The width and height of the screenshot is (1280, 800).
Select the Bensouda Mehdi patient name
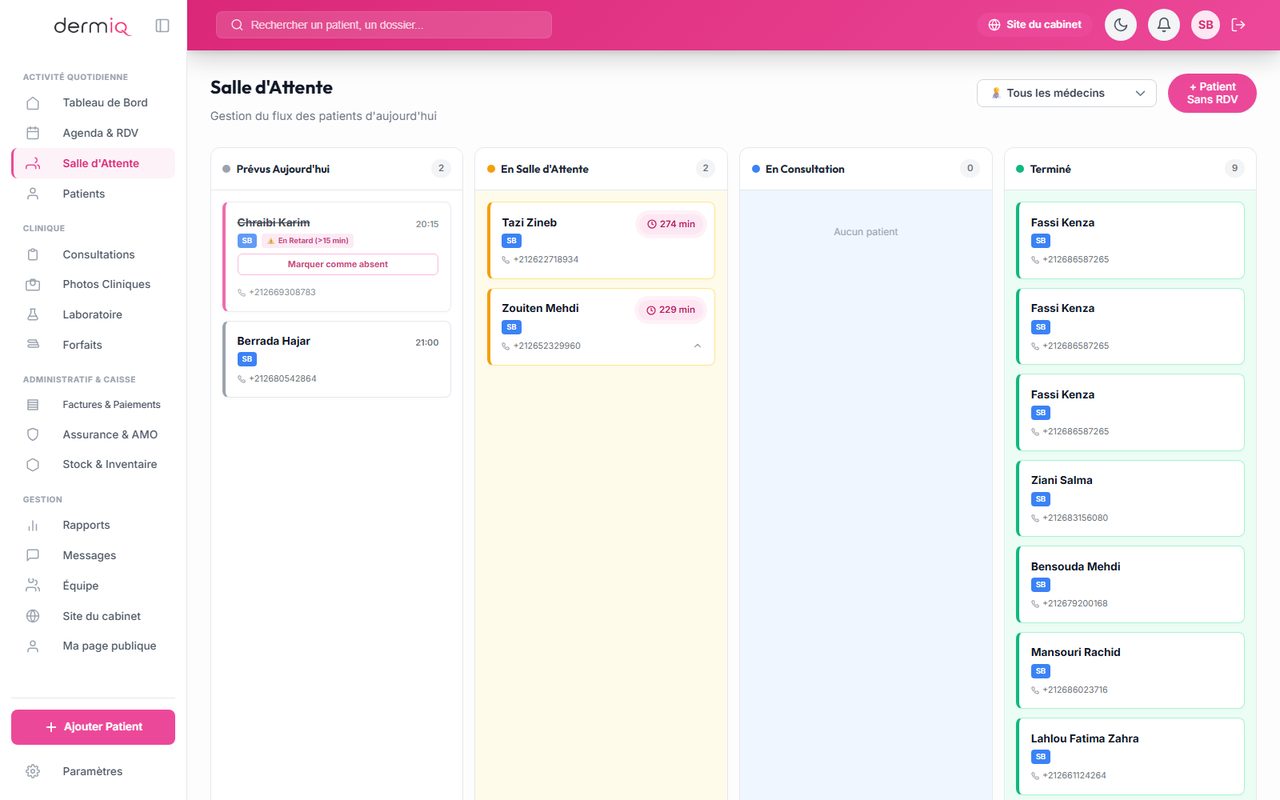click(1075, 567)
